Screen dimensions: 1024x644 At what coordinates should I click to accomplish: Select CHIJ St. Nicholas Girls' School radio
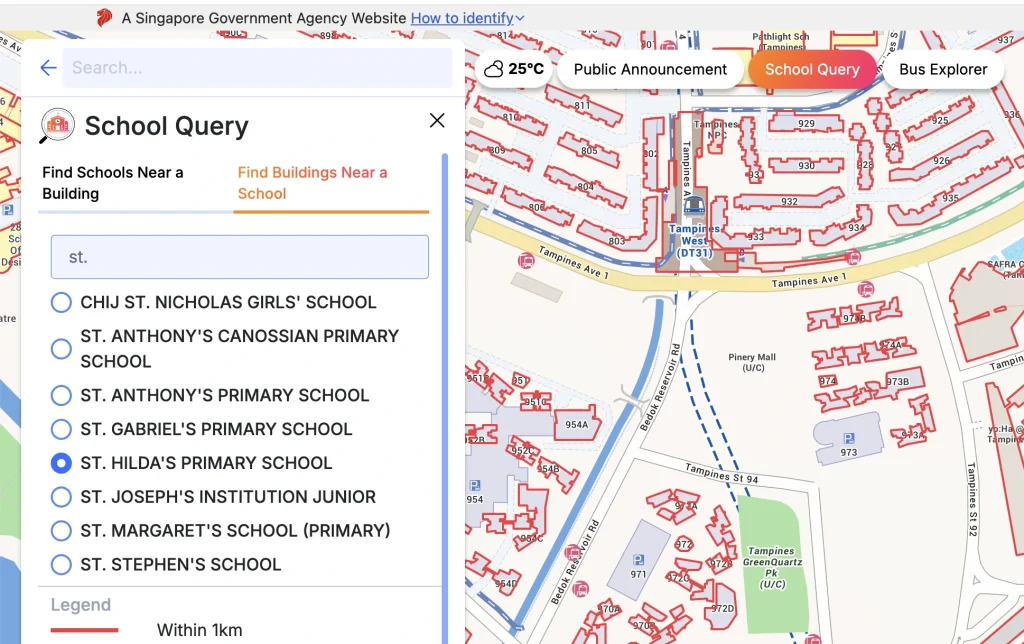tap(61, 302)
